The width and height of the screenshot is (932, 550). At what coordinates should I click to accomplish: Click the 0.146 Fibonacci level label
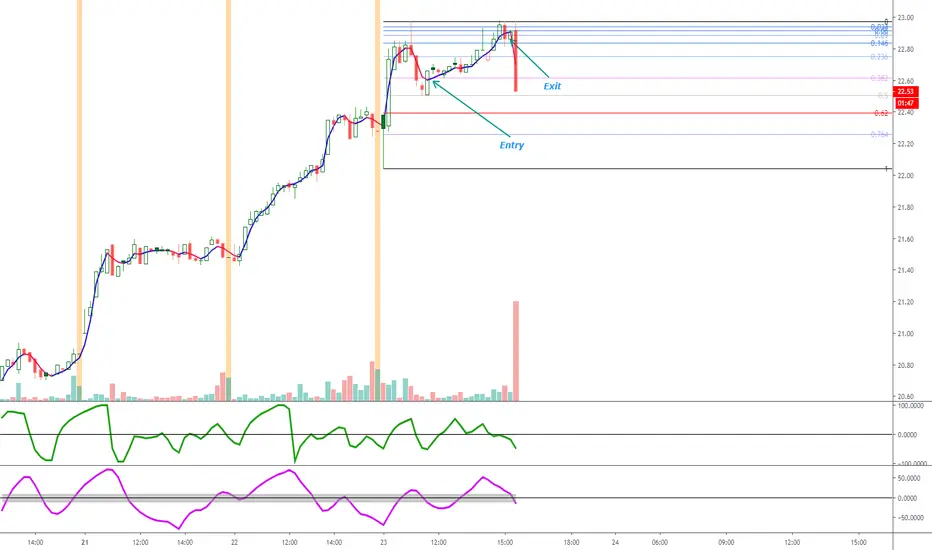[879, 43]
